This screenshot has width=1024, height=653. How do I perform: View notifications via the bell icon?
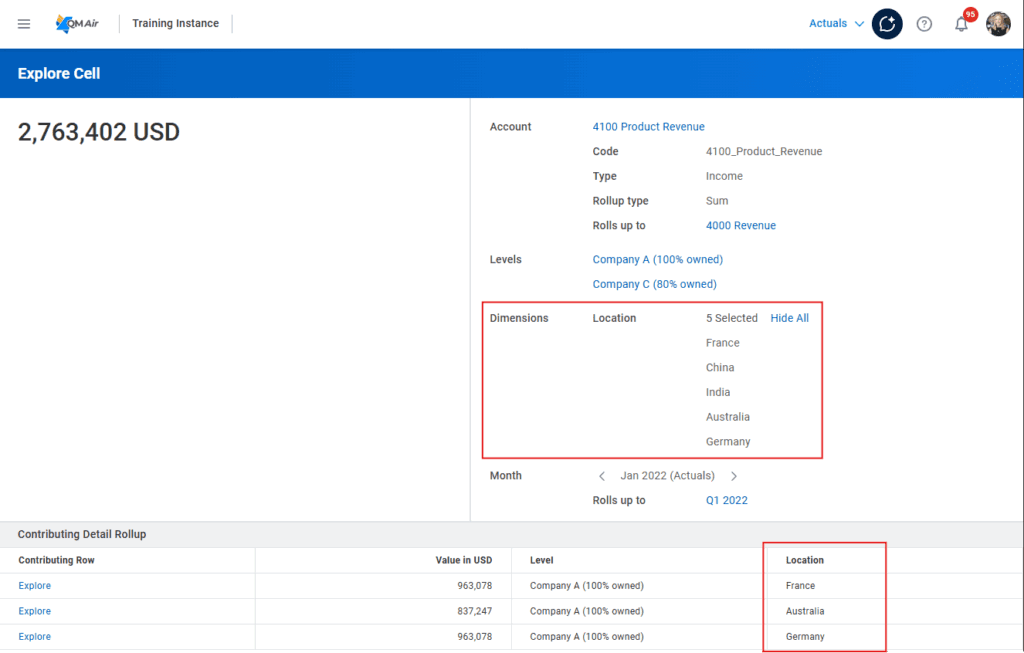959,24
